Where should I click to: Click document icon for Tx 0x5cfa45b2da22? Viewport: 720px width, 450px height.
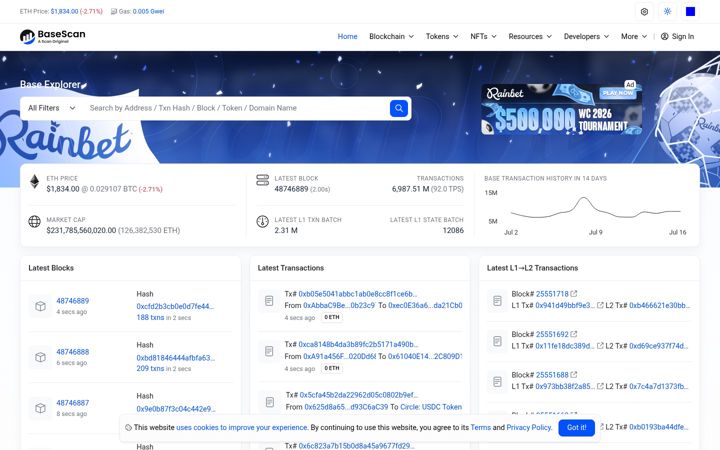(270, 402)
